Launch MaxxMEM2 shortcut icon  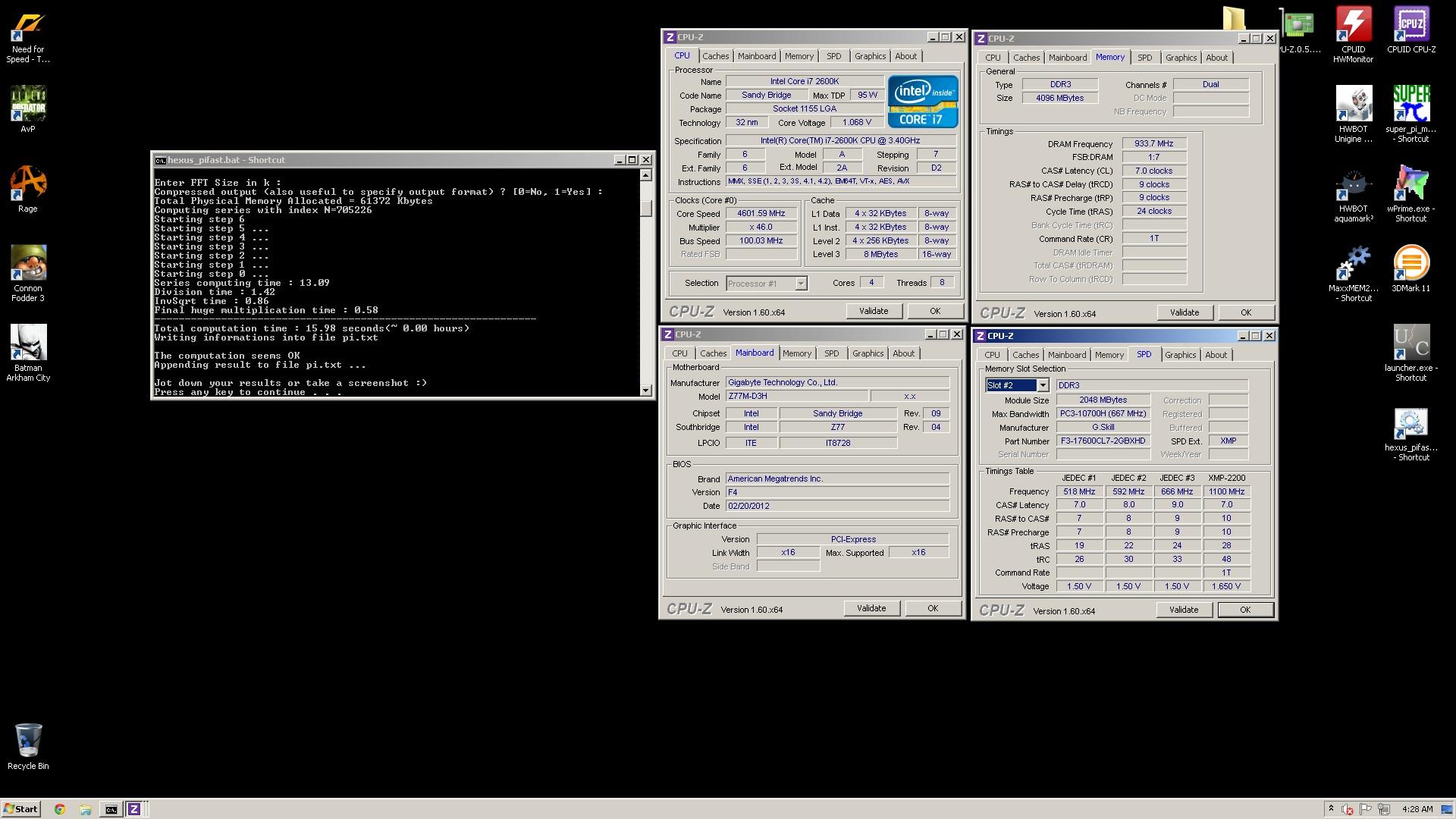click(1354, 274)
